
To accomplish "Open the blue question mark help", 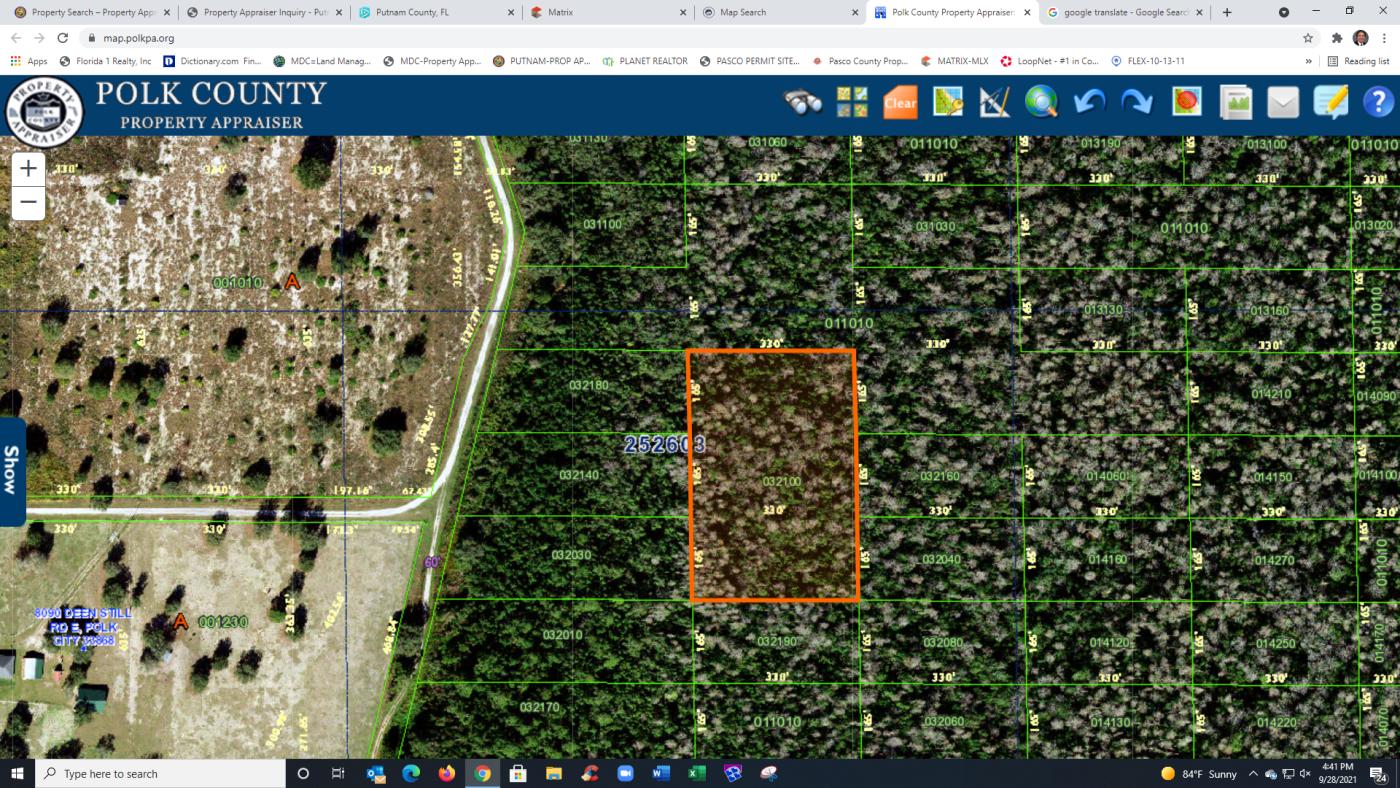I will 1378,102.
